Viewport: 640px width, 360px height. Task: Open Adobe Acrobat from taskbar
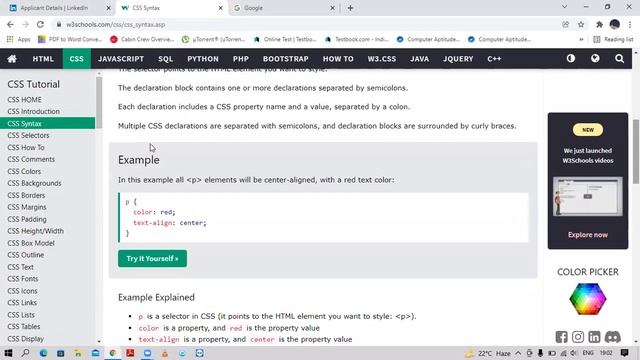tap(130, 353)
